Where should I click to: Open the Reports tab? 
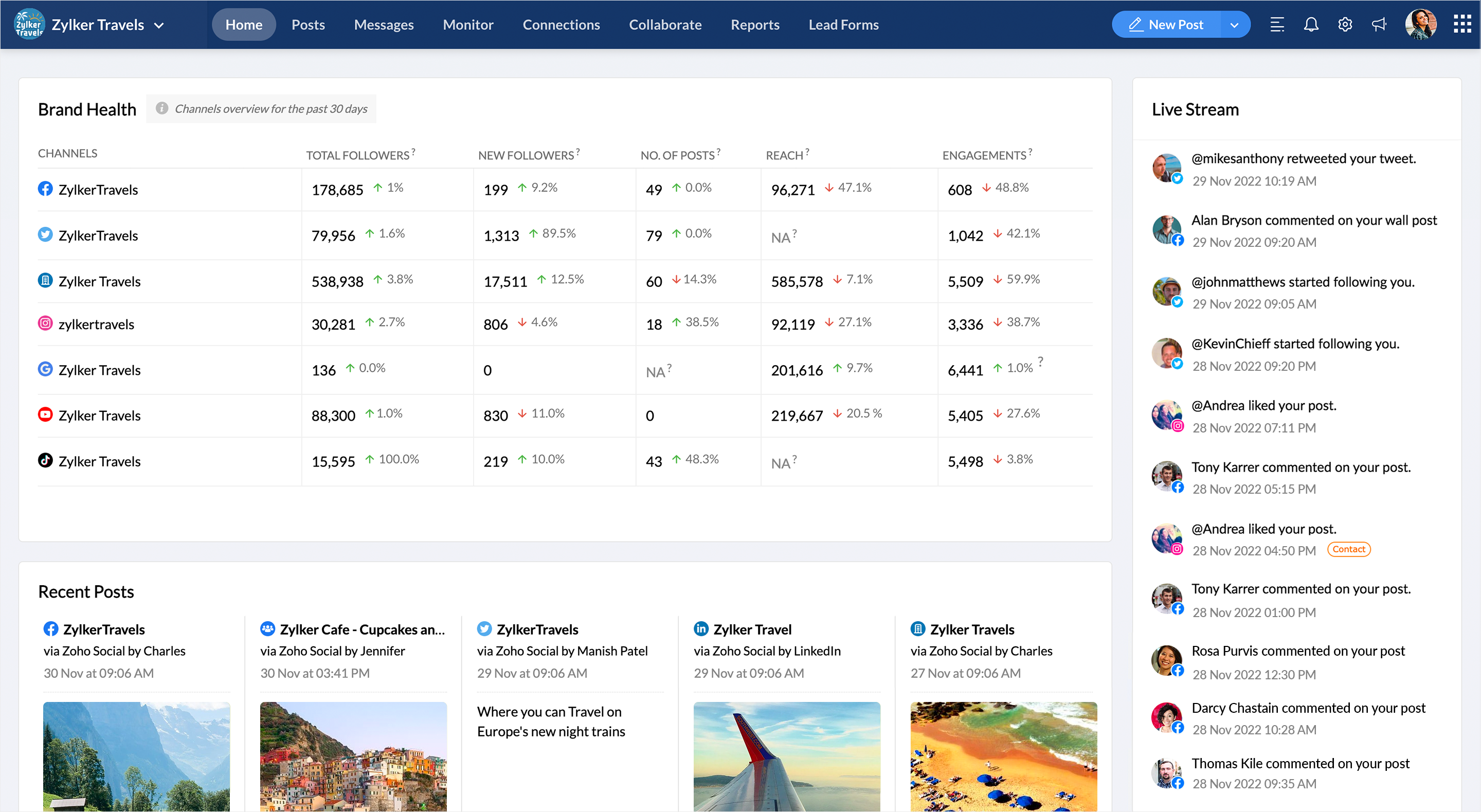coord(754,25)
